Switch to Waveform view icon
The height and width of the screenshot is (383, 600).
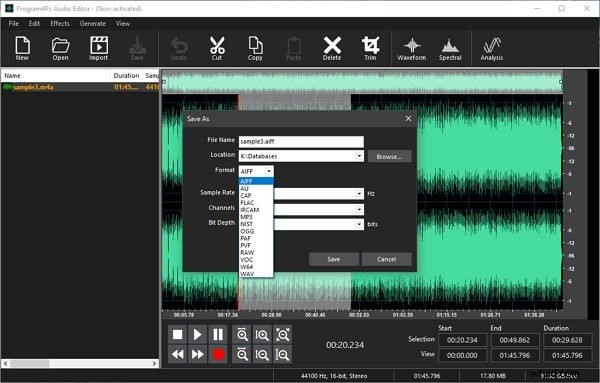pos(411,48)
